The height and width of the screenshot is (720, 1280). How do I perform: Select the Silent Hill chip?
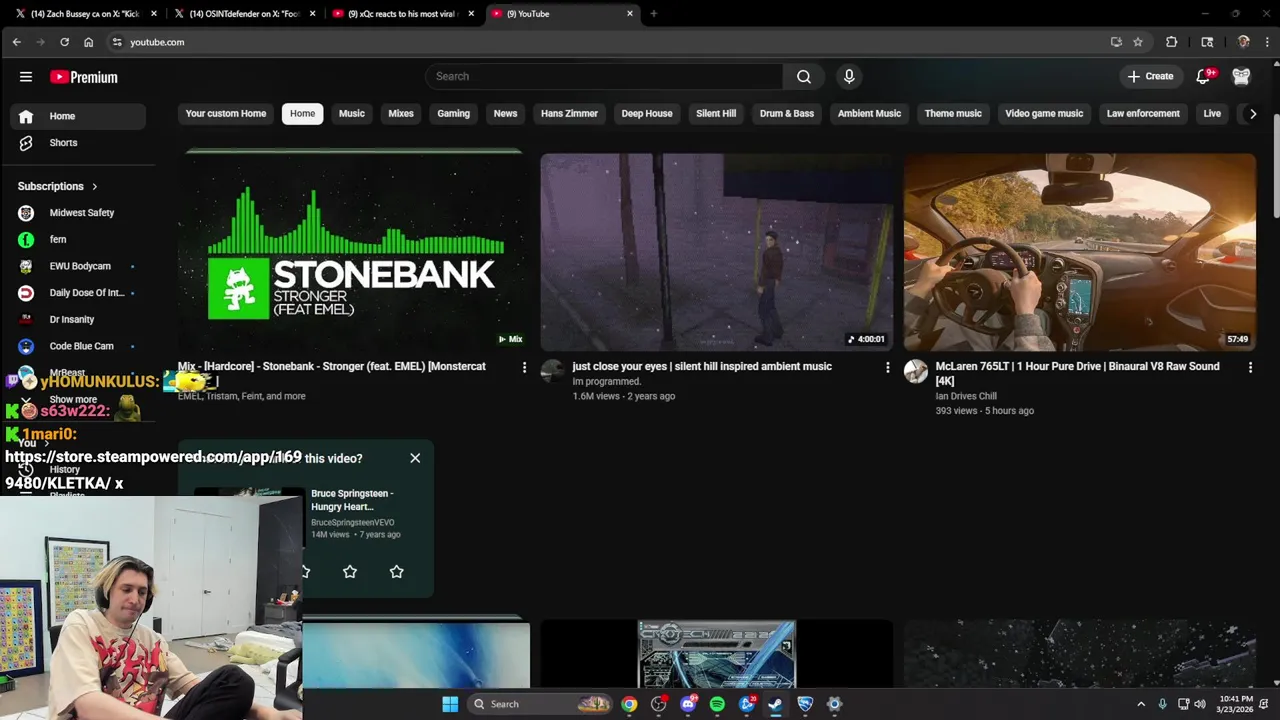716,113
